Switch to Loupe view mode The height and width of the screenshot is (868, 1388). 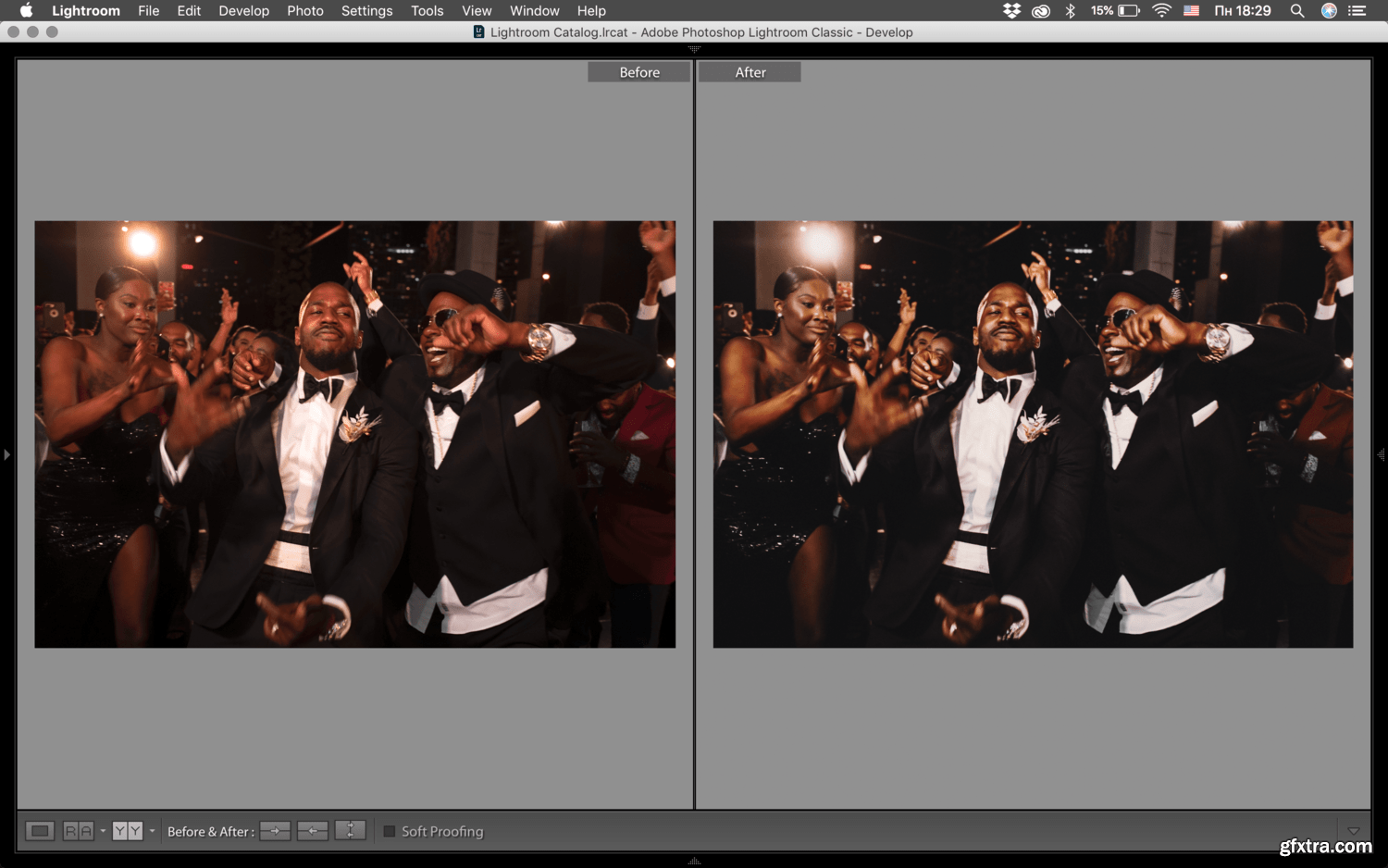(40, 831)
